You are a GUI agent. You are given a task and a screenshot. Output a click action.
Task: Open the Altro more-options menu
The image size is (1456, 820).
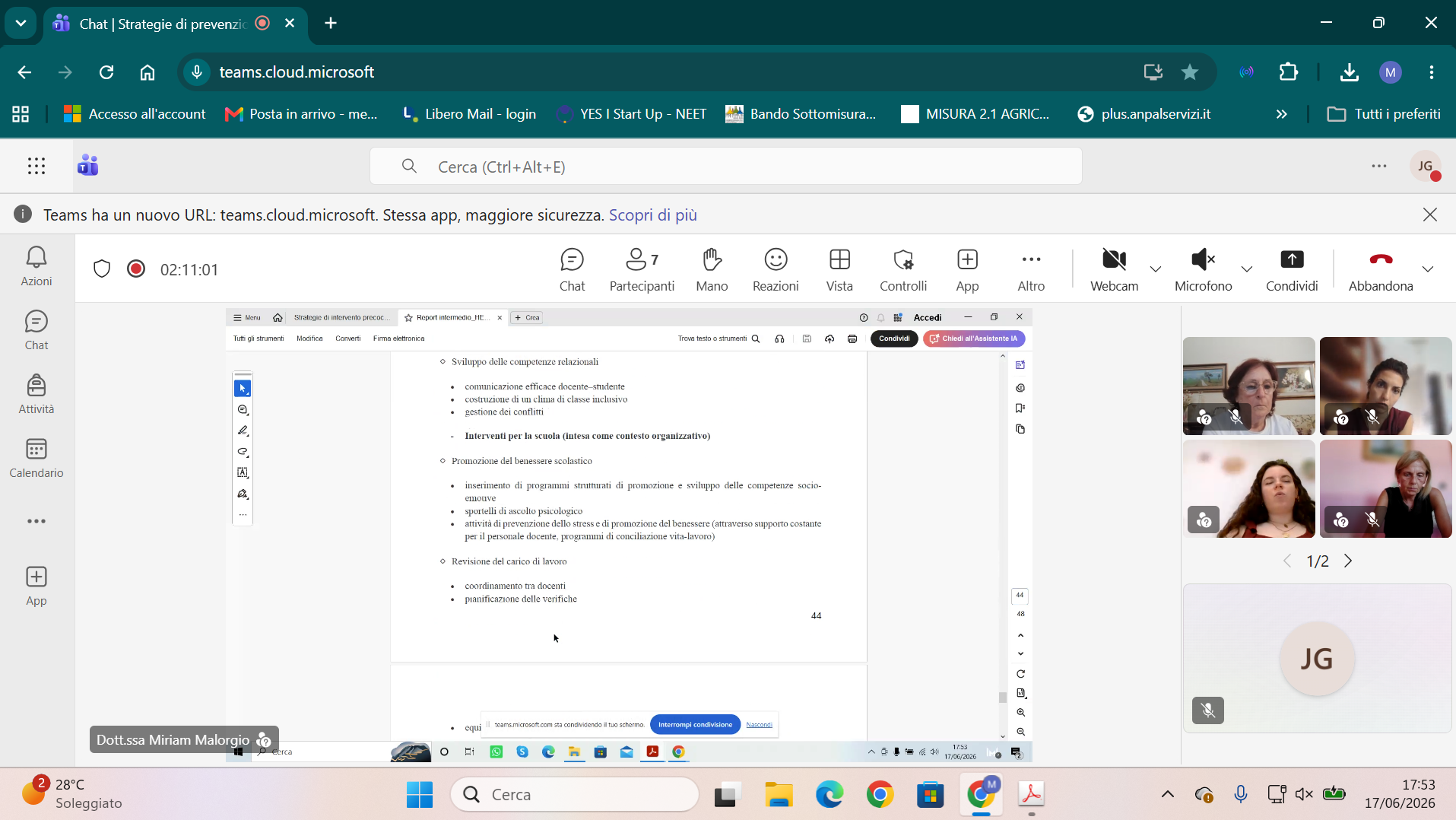tap(1031, 269)
